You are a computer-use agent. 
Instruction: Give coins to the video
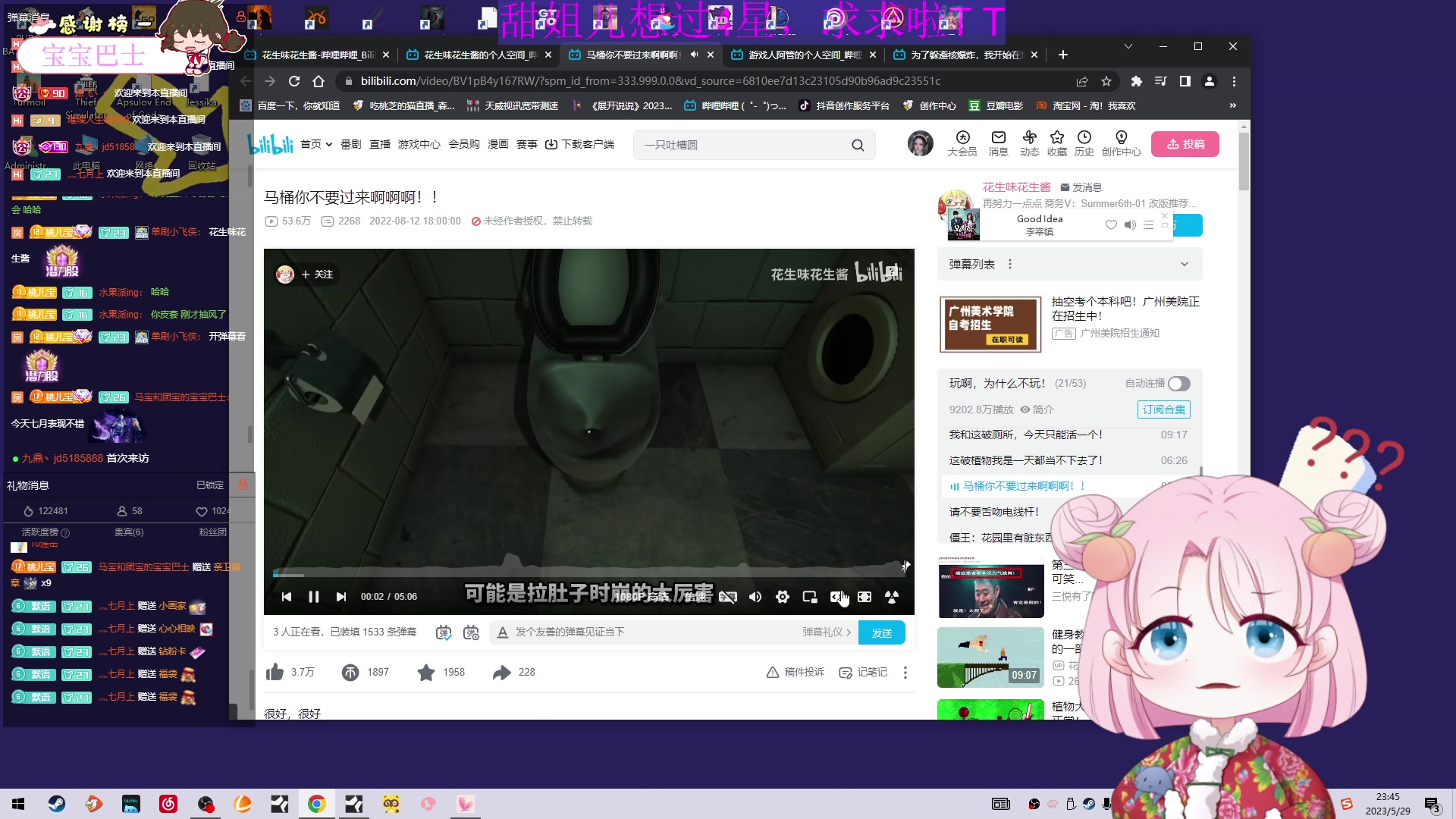pyautogui.click(x=350, y=672)
